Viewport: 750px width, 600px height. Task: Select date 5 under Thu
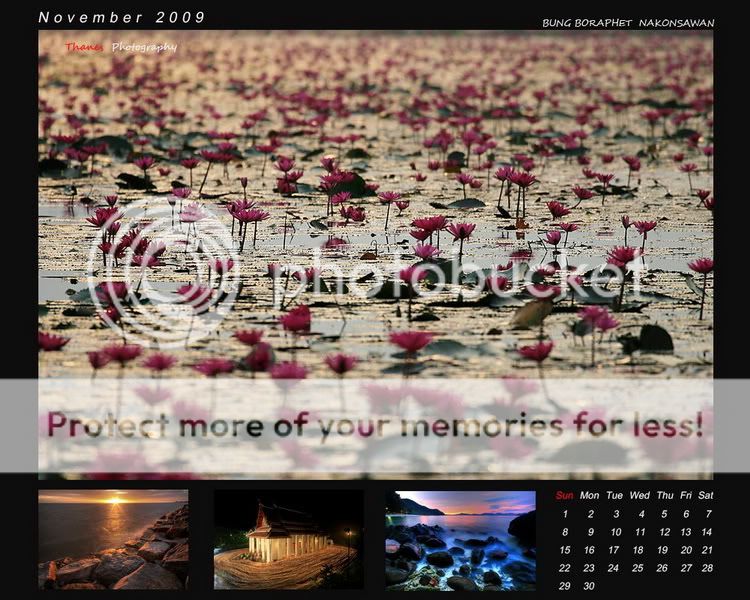point(664,514)
